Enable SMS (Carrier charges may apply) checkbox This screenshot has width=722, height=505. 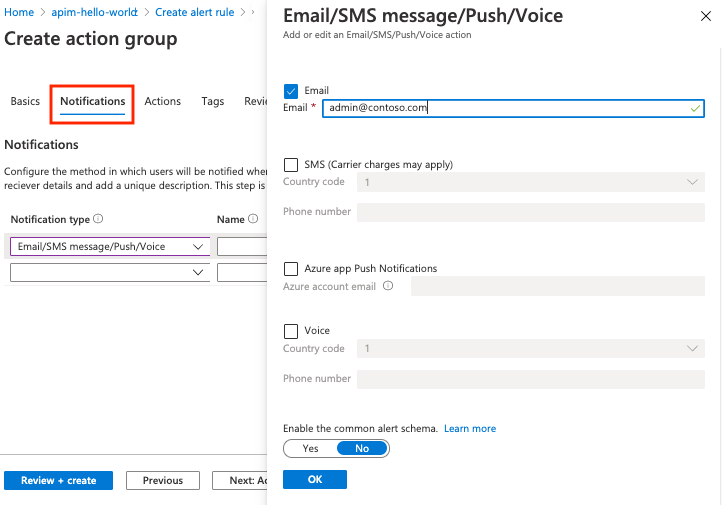[x=291, y=165]
